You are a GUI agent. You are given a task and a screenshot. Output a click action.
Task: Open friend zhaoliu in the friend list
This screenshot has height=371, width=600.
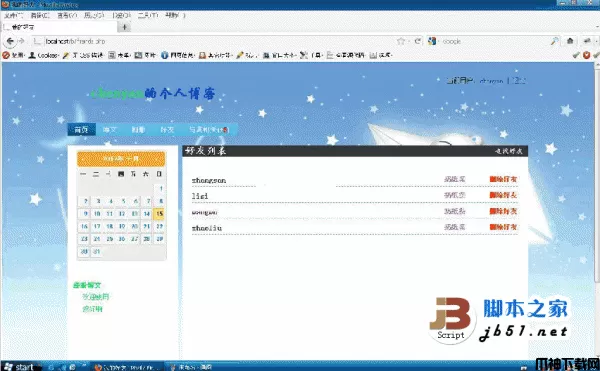pos(207,228)
